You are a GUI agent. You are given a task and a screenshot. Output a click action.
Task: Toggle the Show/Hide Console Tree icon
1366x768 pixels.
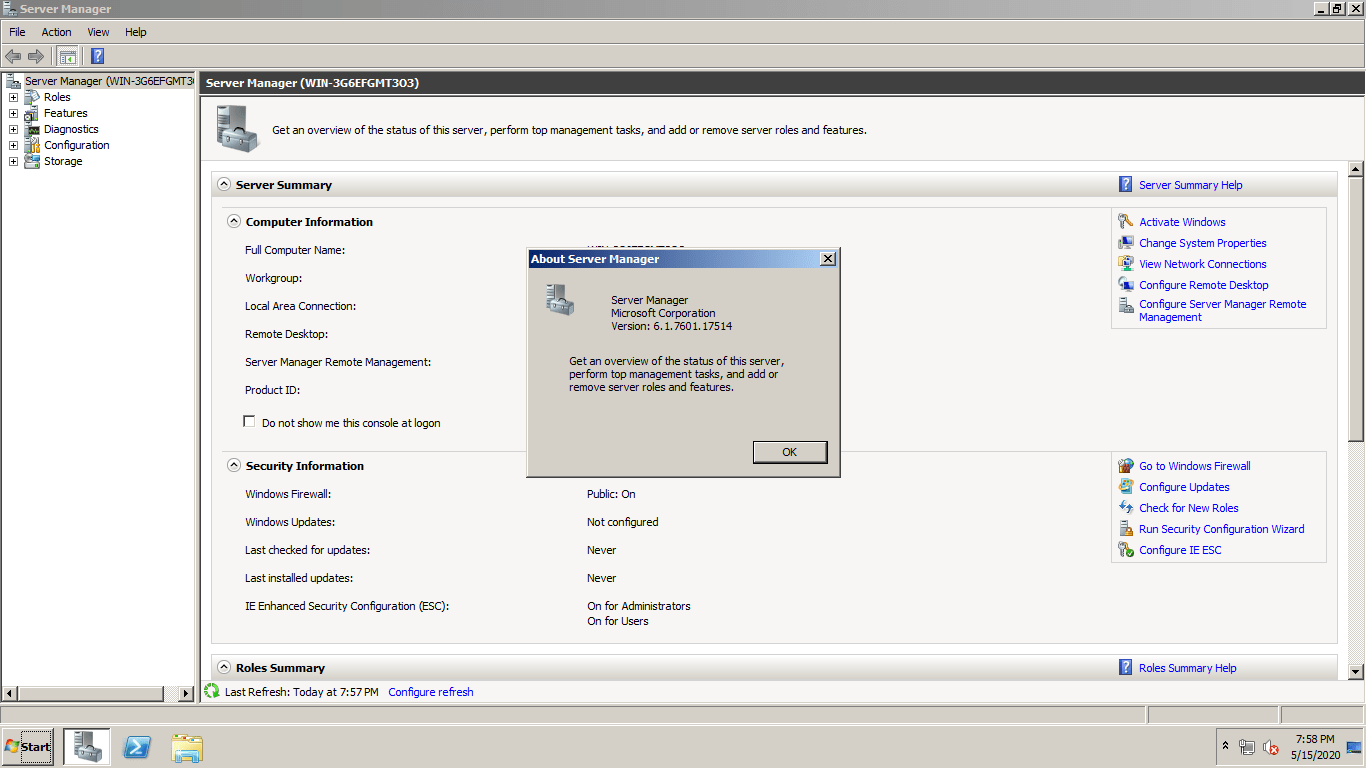67,56
